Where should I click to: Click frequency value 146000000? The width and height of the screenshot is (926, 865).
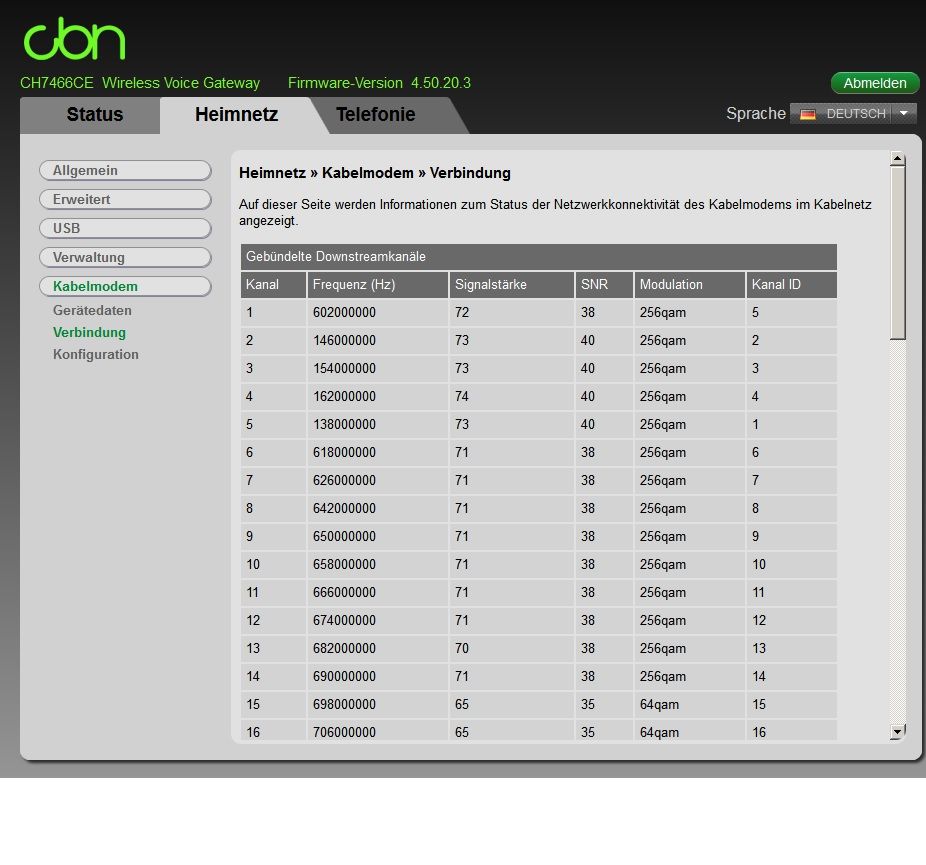tap(344, 341)
